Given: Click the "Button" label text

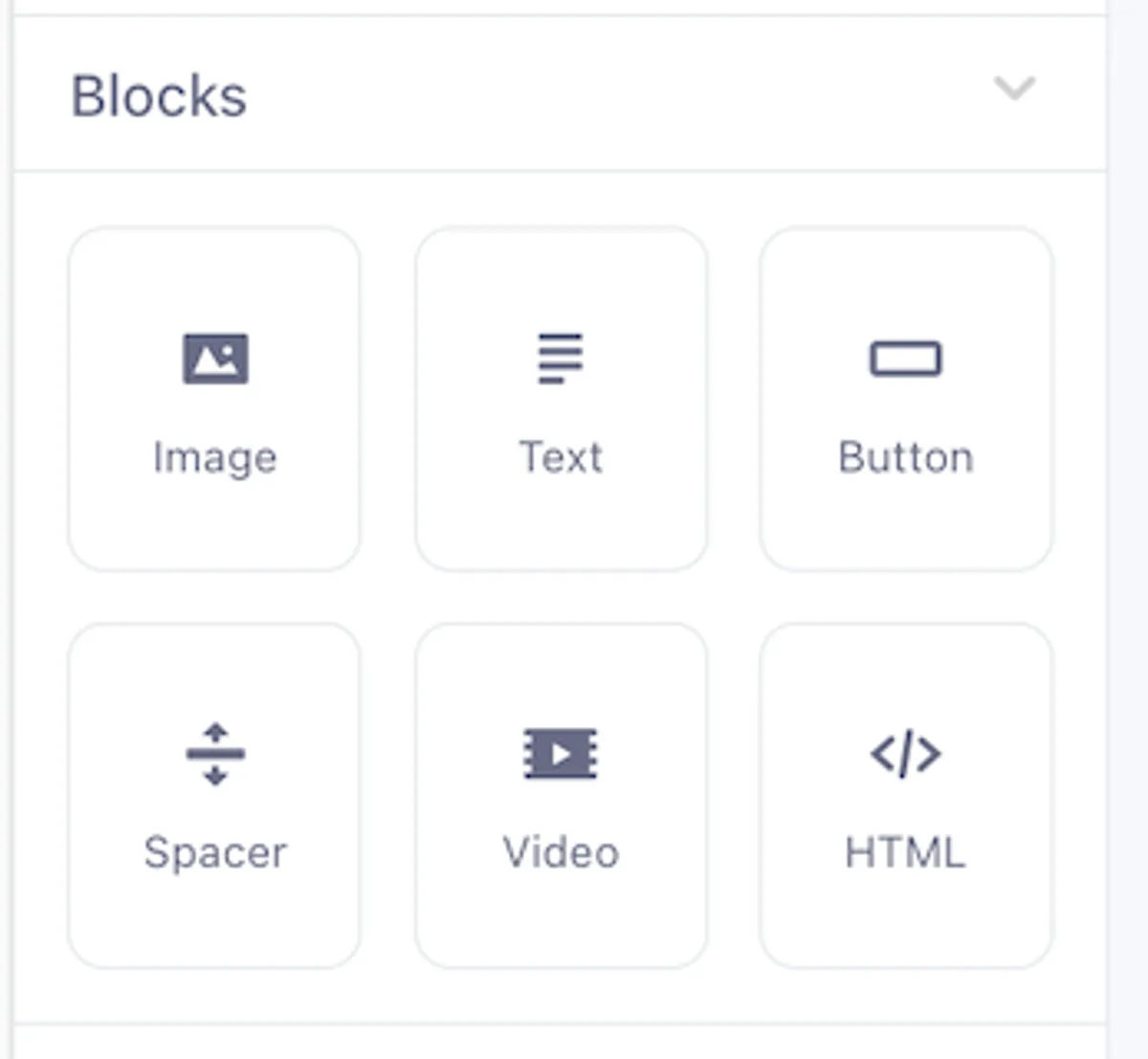Looking at the screenshot, I should [906, 457].
